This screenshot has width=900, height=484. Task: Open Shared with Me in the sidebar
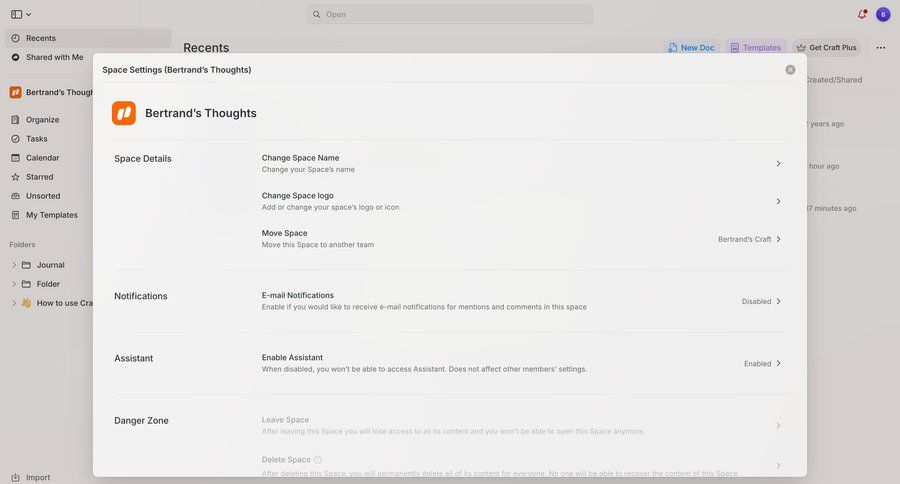pyautogui.click(x=55, y=57)
